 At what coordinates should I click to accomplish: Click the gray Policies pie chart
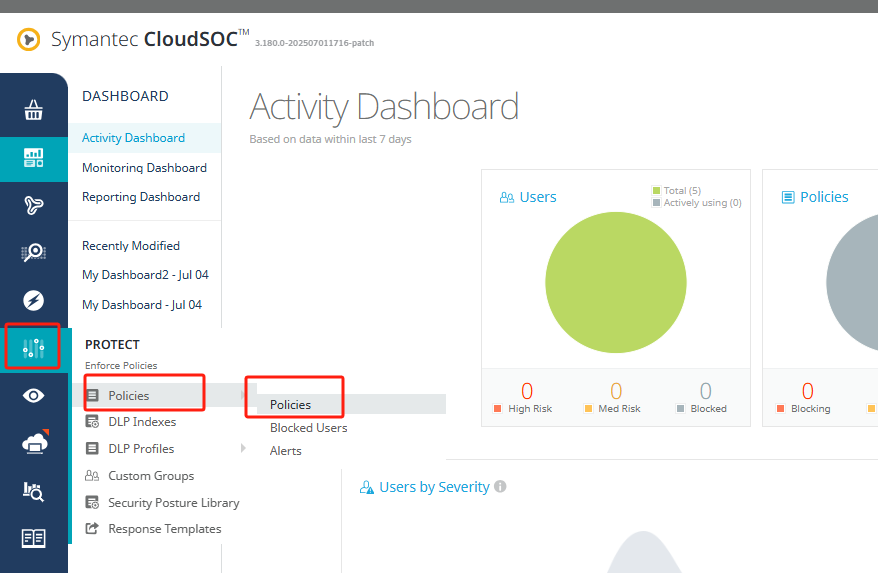[x=852, y=282]
